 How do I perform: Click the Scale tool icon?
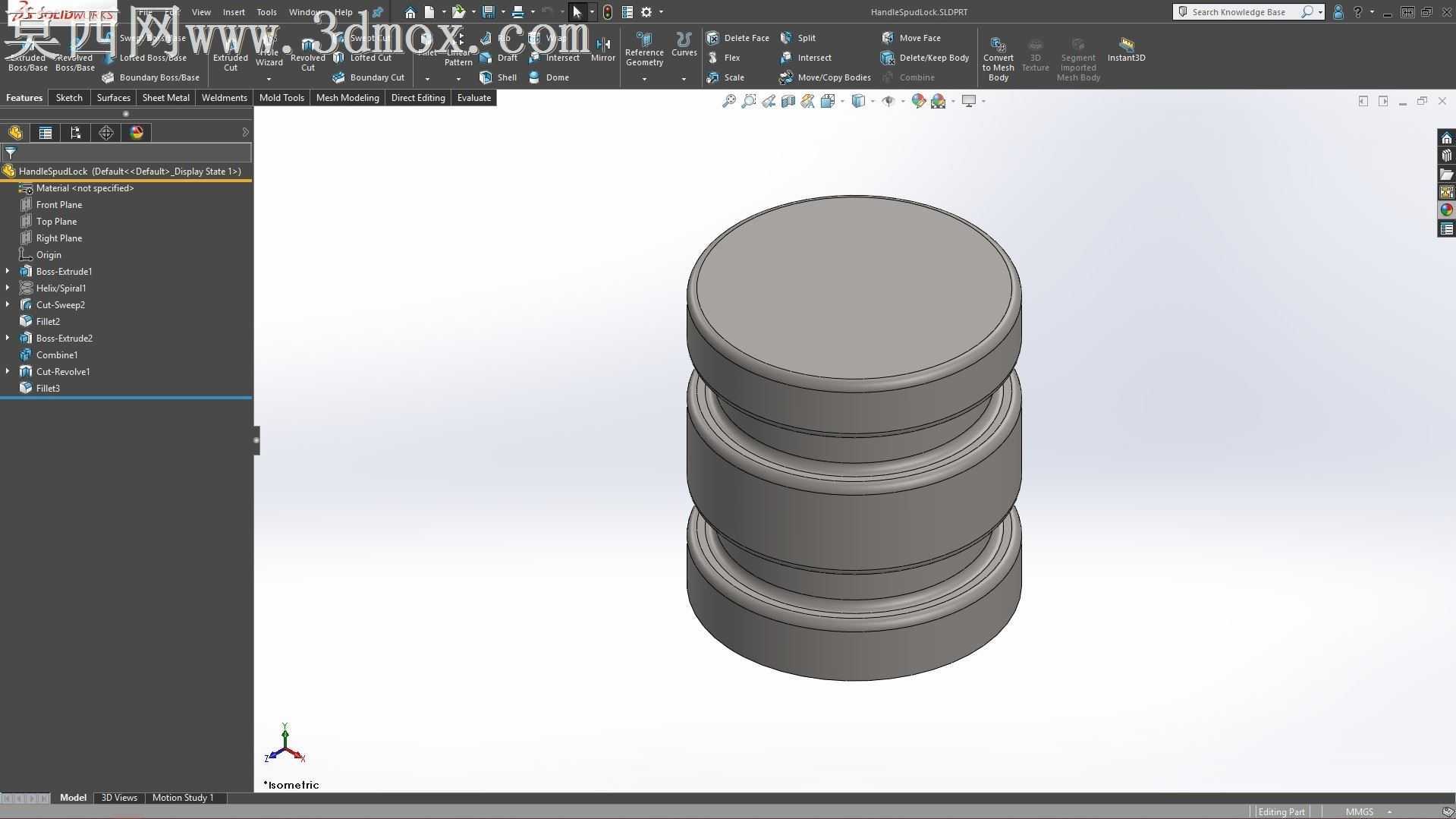(712, 77)
